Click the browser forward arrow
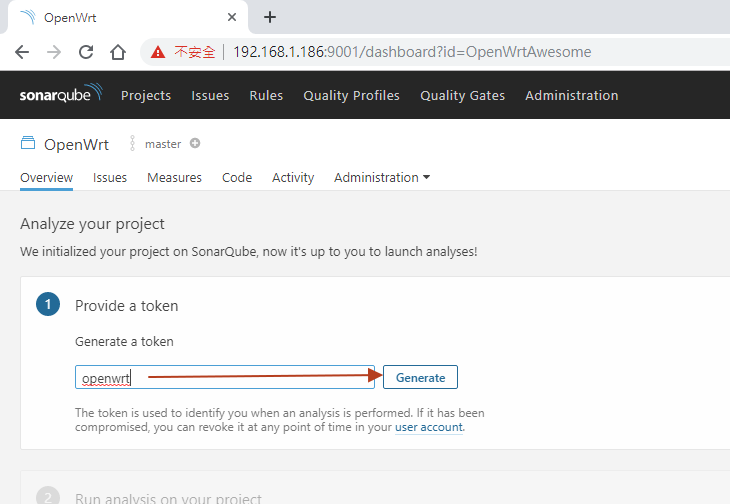The width and height of the screenshot is (730, 504). click(x=54, y=52)
